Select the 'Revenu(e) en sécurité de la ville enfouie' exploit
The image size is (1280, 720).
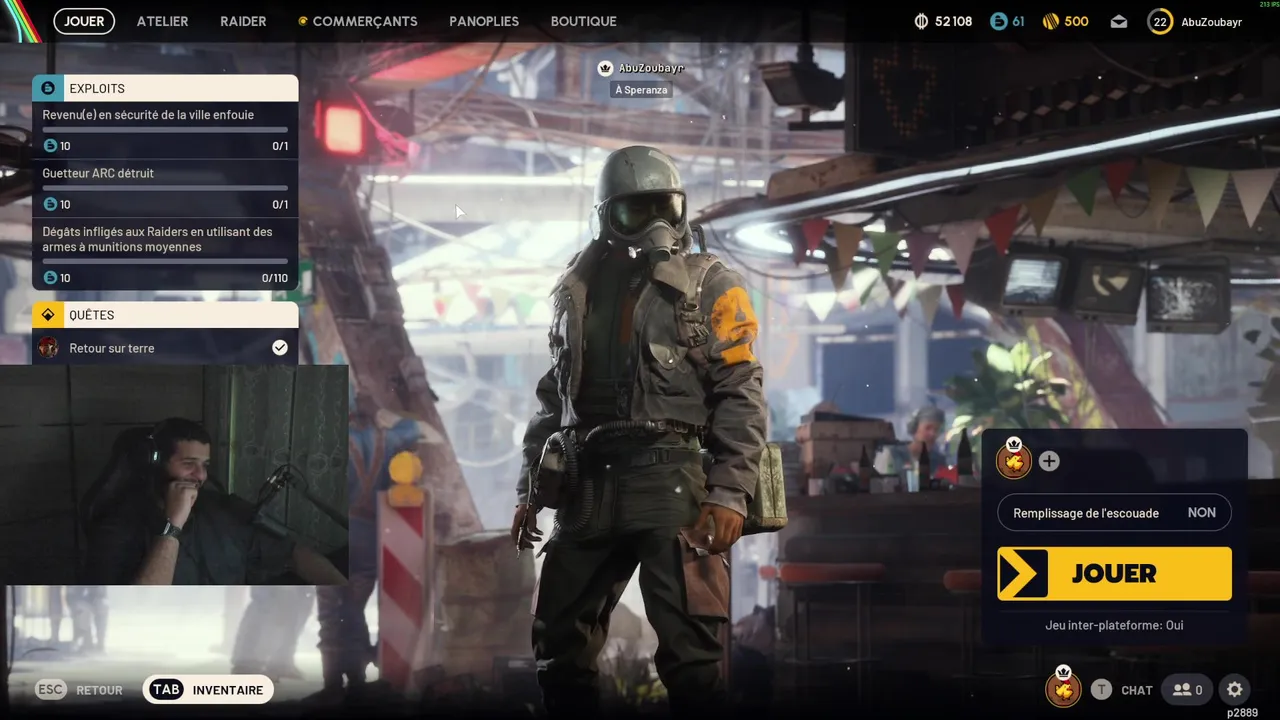coord(165,130)
